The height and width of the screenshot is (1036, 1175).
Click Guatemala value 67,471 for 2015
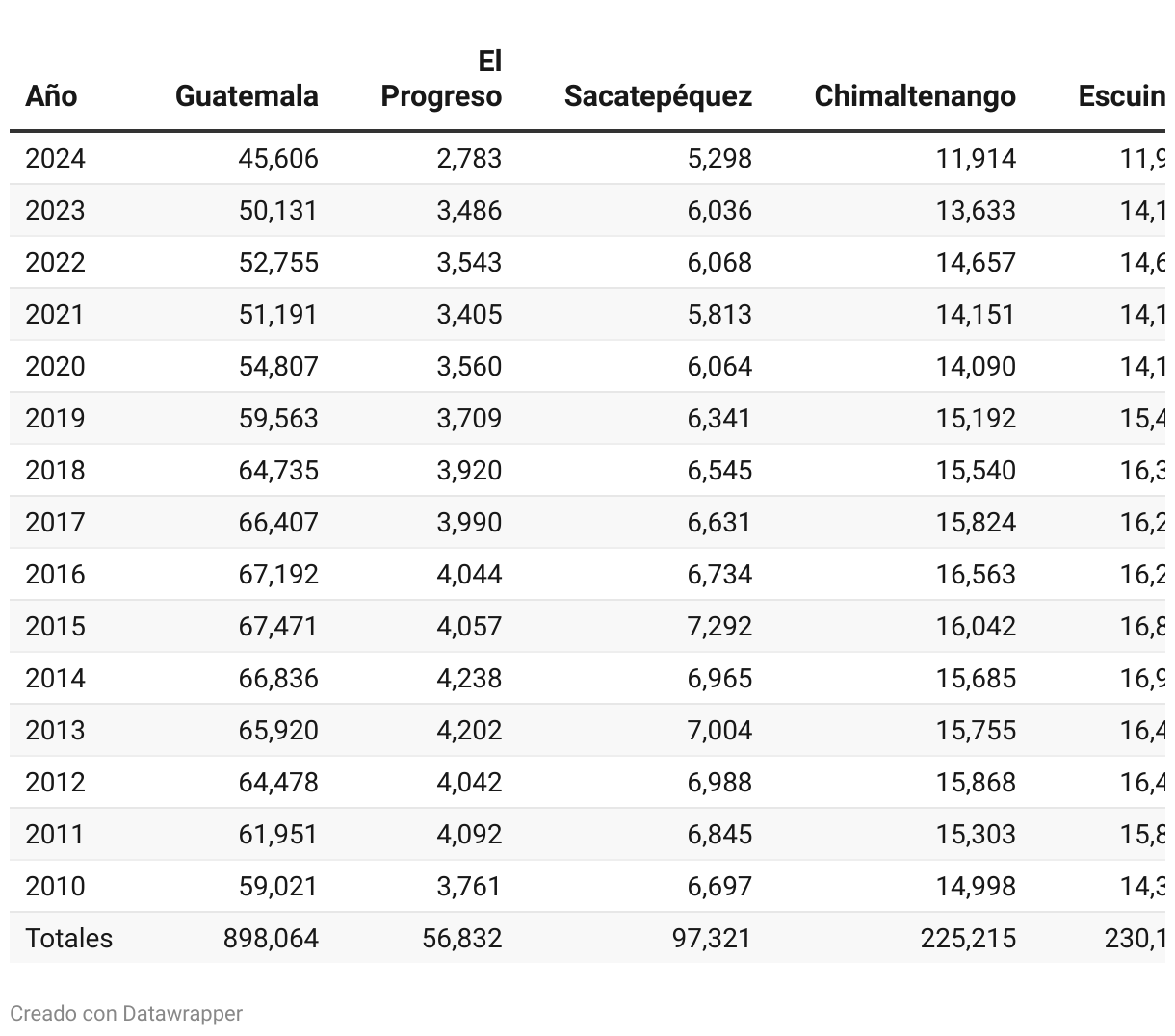coord(278,626)
